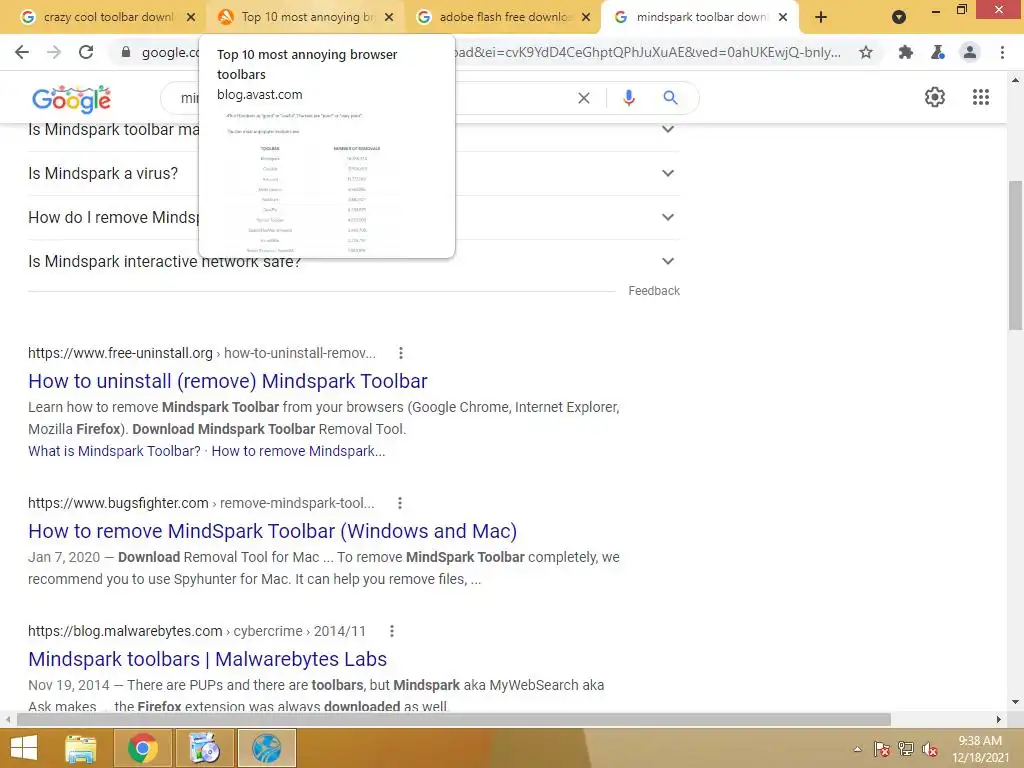Image resolution: width=1024 pixels, height=768 pixels.
Task: Go back to the previous page
Action: [22, 52]
